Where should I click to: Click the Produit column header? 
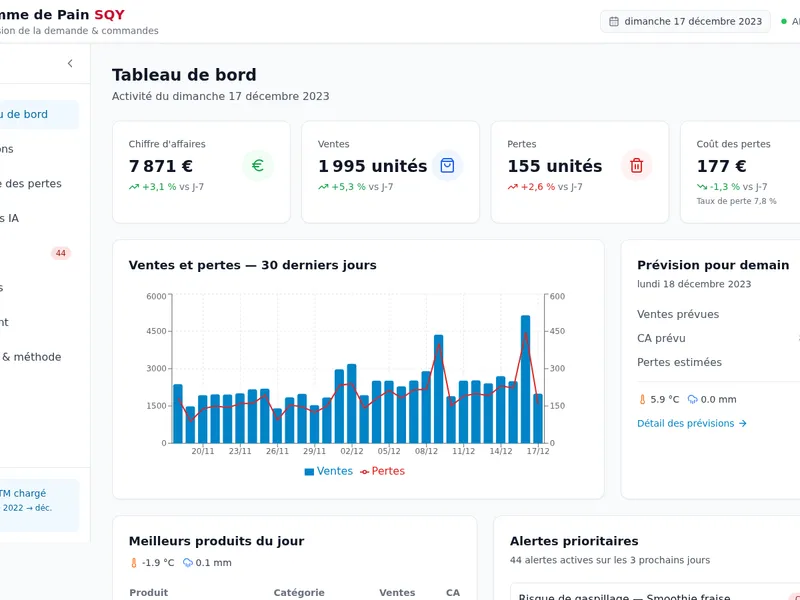click(x=148, y=593)
